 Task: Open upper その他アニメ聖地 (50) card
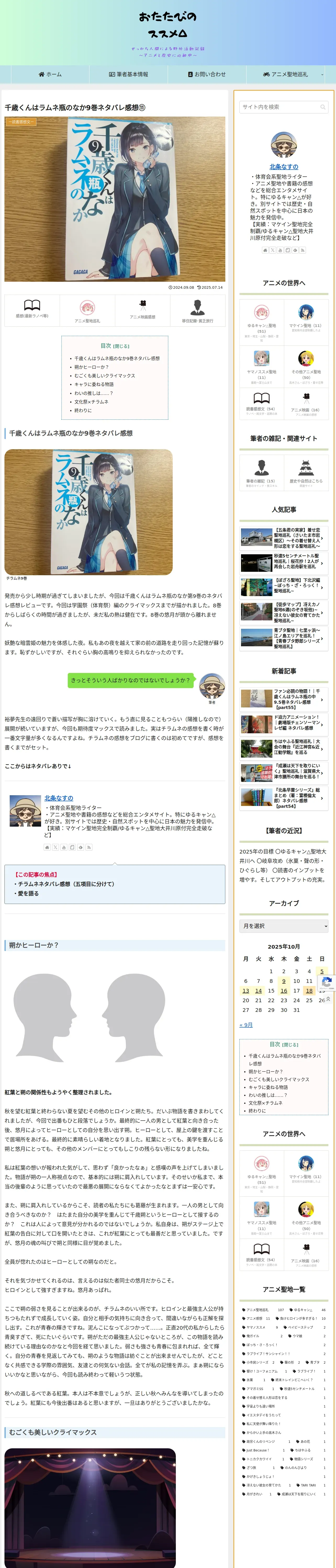(306, 366)
